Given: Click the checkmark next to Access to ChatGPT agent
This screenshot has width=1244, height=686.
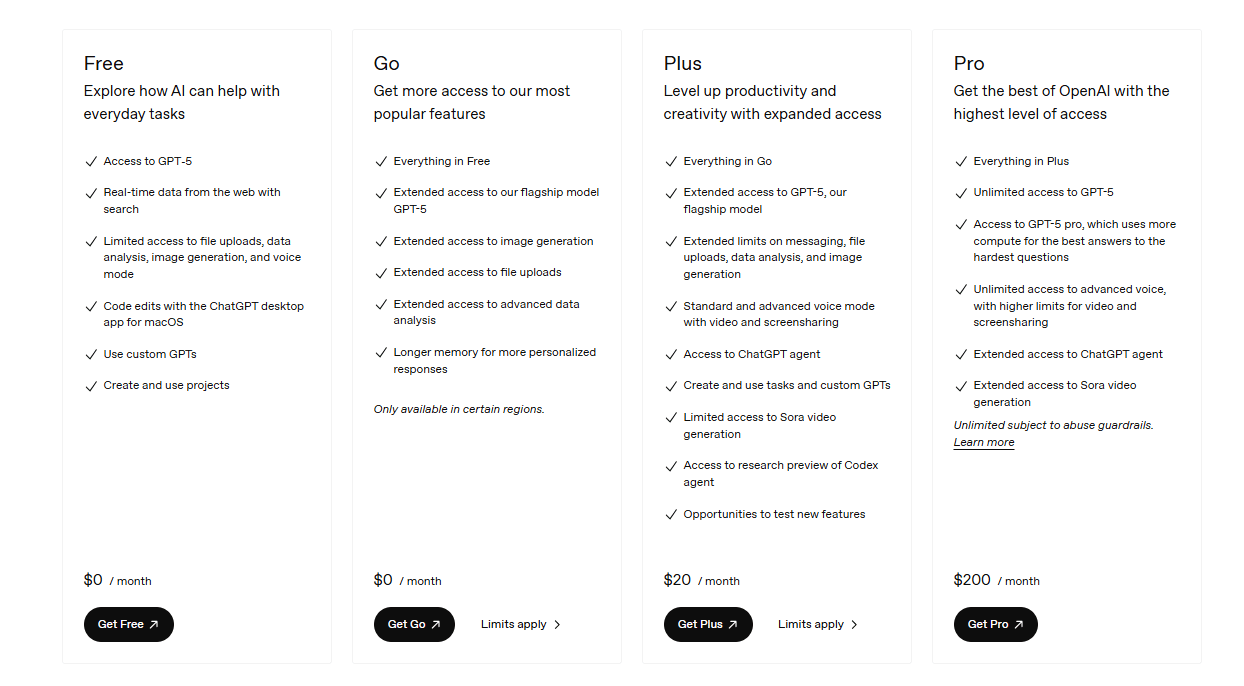Looking at the screenshot, I should [671, 353].
